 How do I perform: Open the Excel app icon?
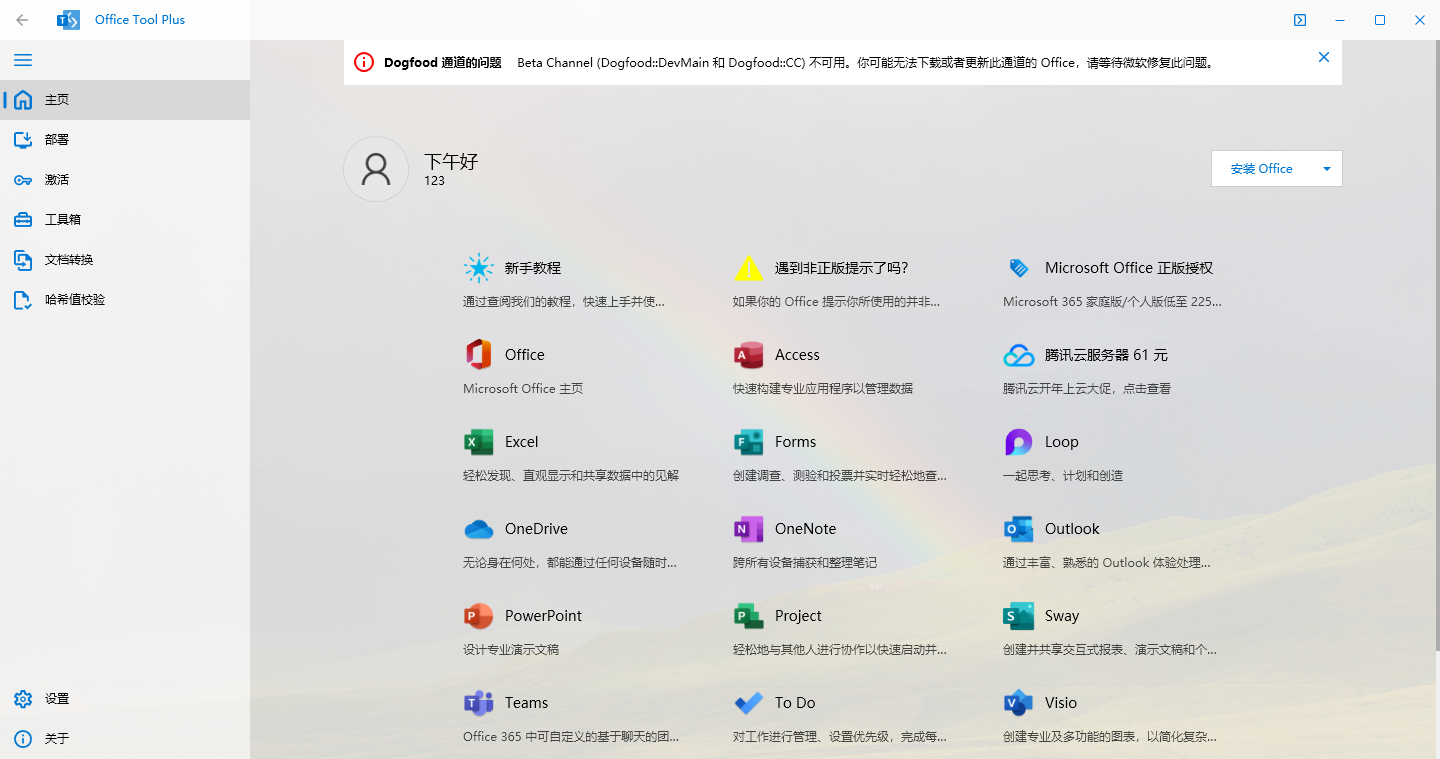point(479,442)
